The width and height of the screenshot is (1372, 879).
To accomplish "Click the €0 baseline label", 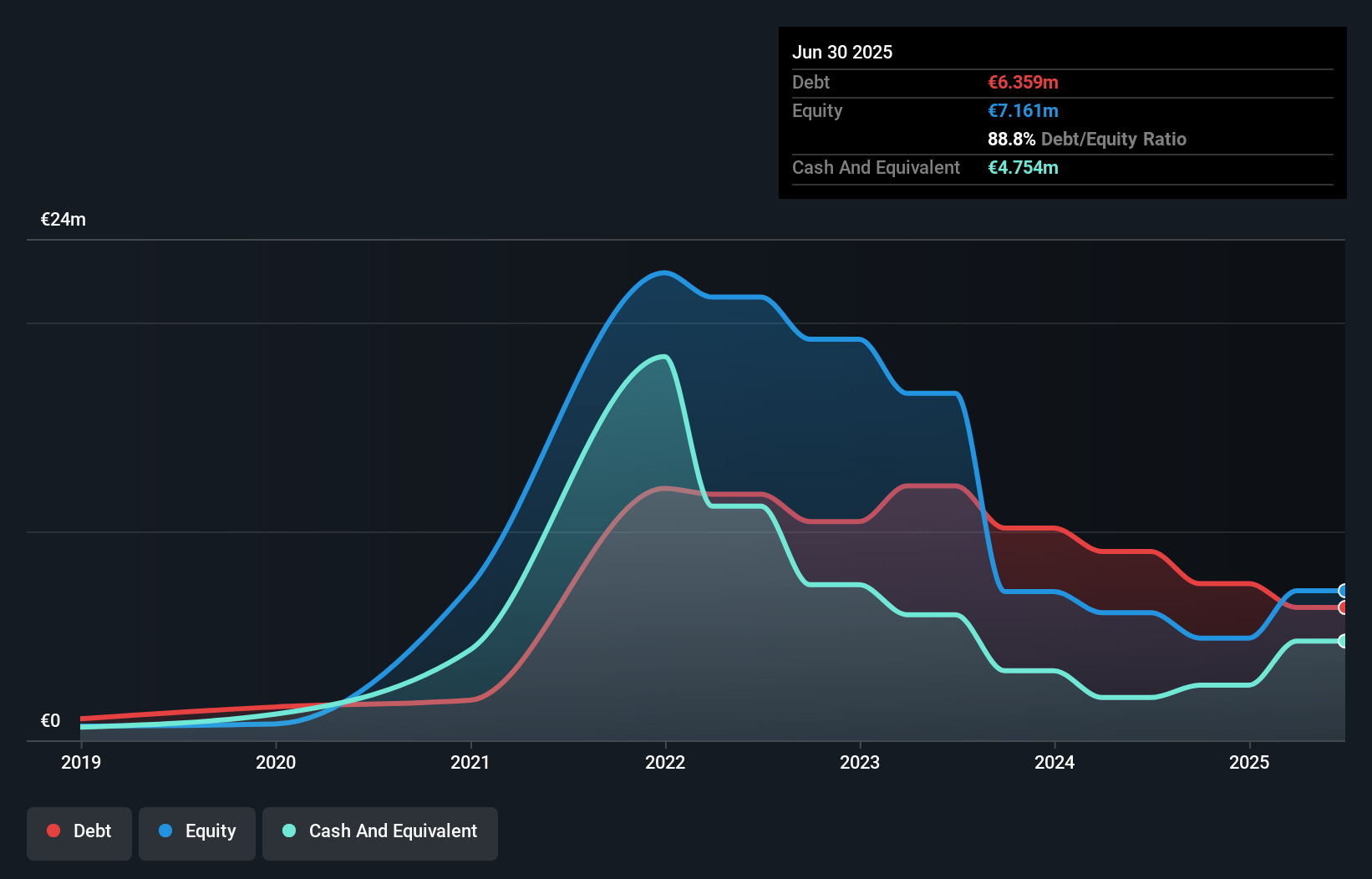I will [x=50, y=720].
